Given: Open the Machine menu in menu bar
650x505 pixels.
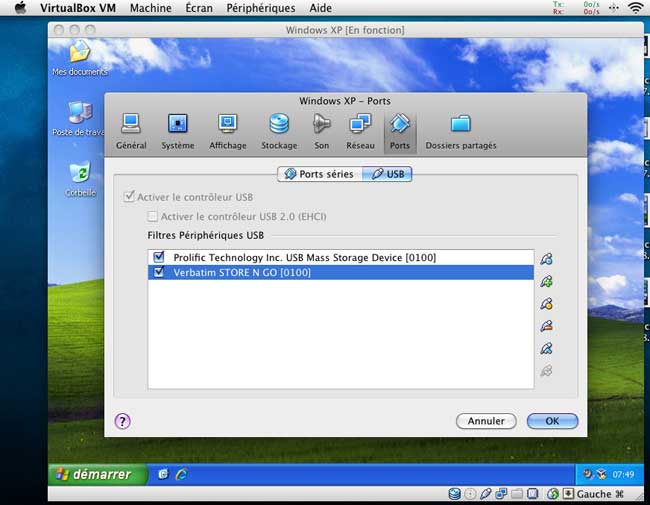Looking at the screenshot, I should [x=151, y=8].
